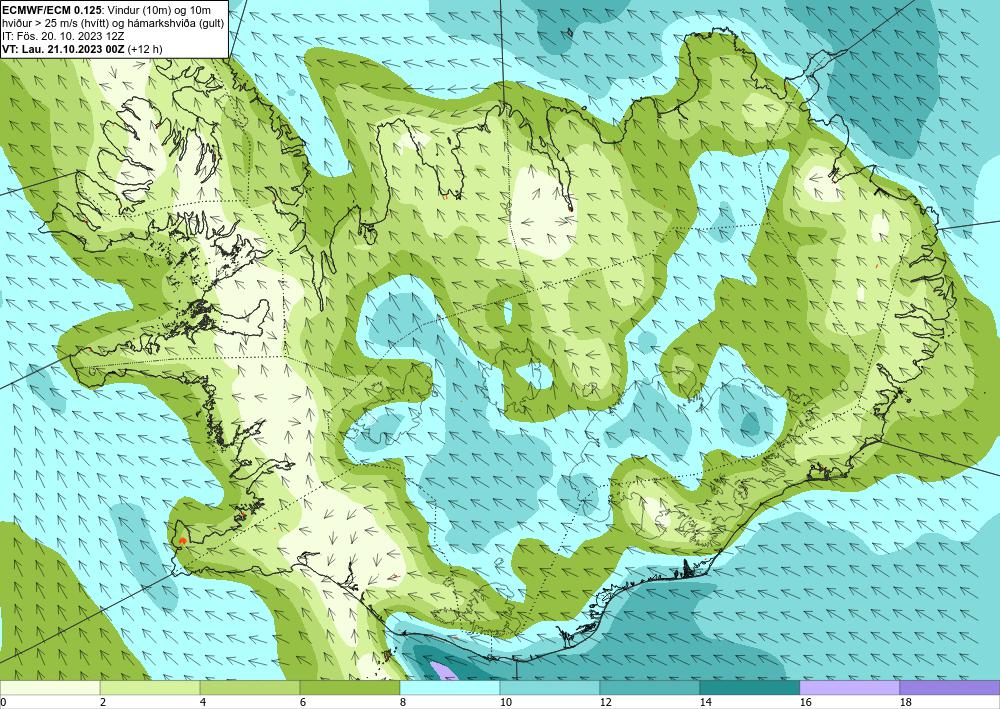Click the 14–16 m/s dark teal legend swatch
1000x709 pixels.
coord(749,687)
